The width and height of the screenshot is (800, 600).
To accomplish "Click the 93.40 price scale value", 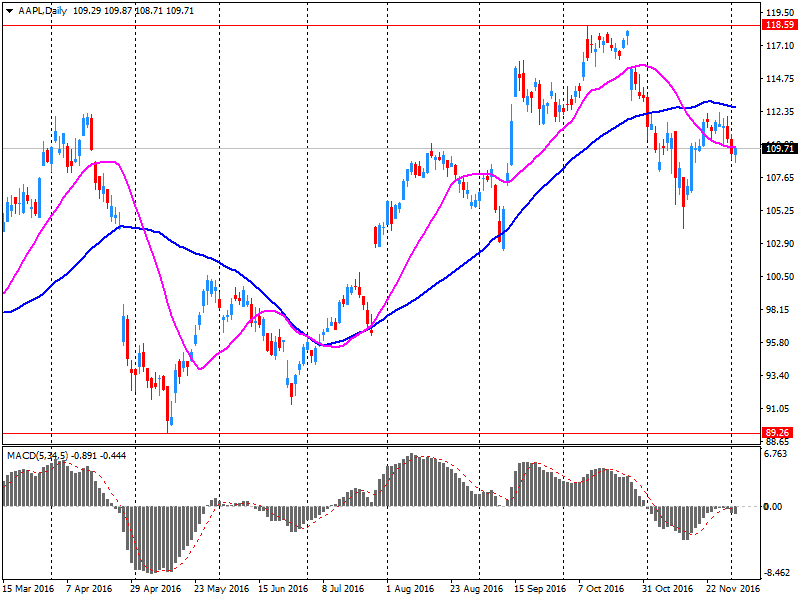I will click(x=780, y=376).
